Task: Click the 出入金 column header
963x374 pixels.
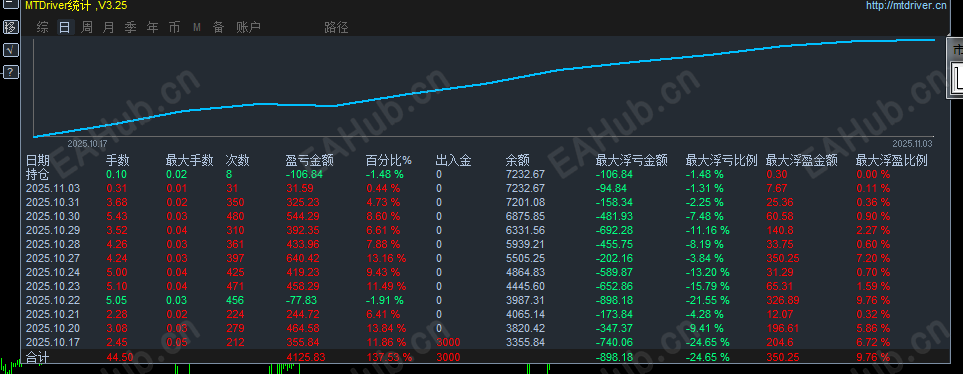Action: pyautogui.click(x=453, y=161)
